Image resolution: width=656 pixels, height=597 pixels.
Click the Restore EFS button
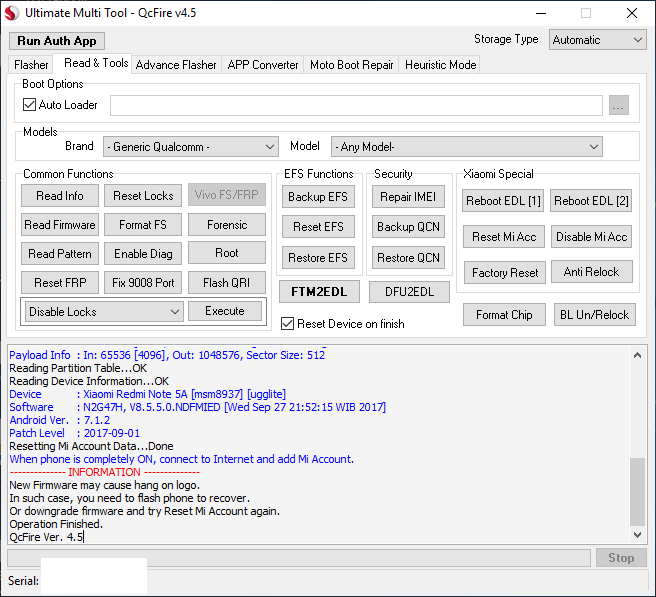pos(318,258)
